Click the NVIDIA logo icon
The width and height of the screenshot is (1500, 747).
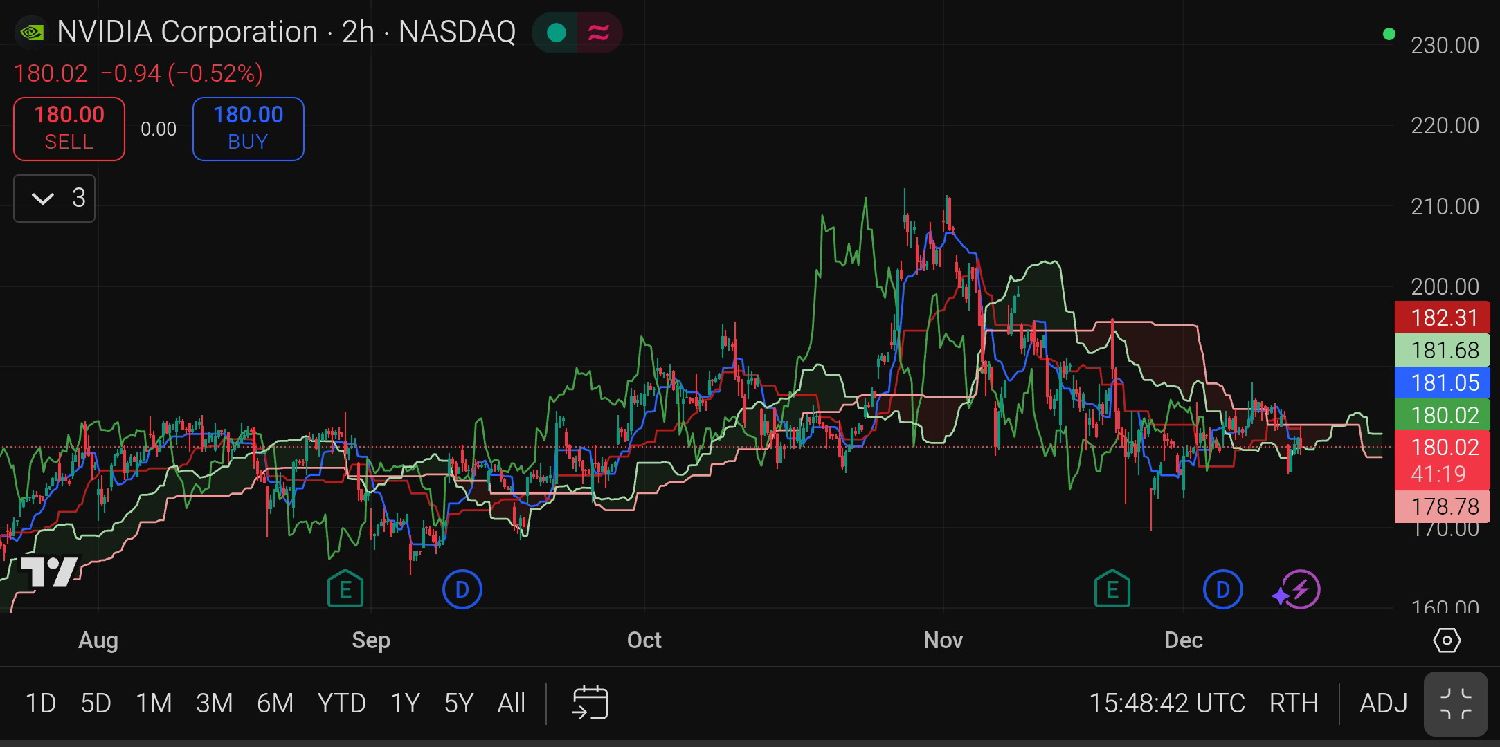[x=31, y=32]
